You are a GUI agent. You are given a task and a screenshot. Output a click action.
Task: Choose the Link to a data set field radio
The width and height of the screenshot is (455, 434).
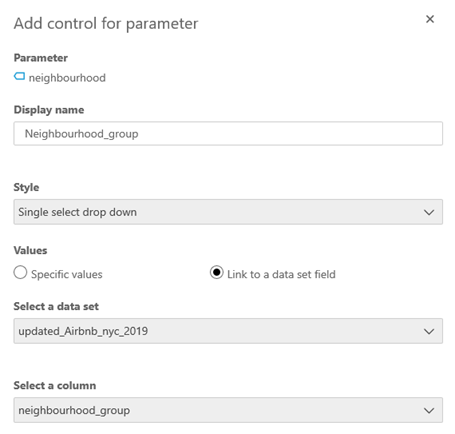[217, 273]
